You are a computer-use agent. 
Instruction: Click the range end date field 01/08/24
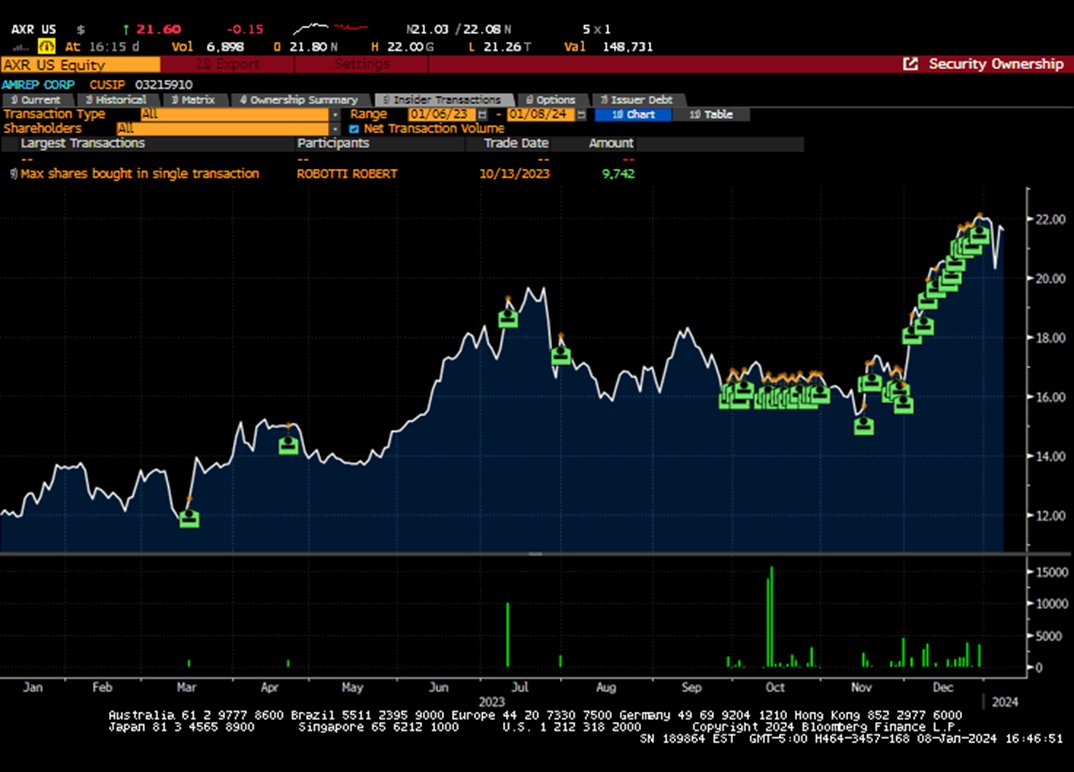coord(541,114)
